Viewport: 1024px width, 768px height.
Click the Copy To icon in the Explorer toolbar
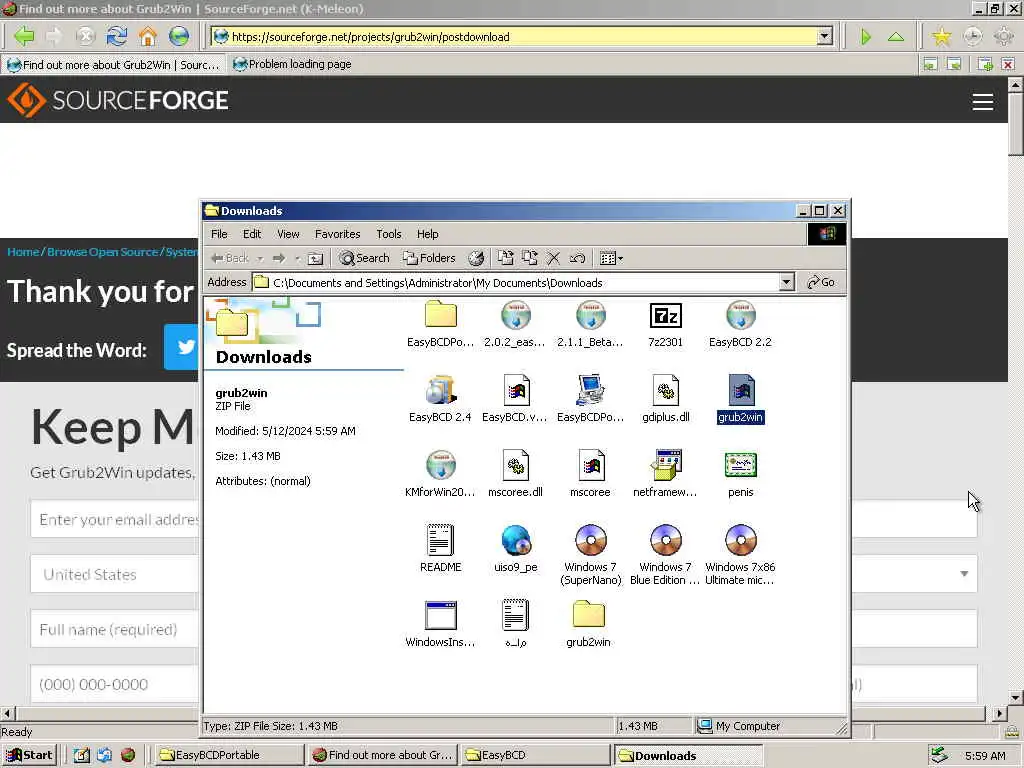point(530,258)
